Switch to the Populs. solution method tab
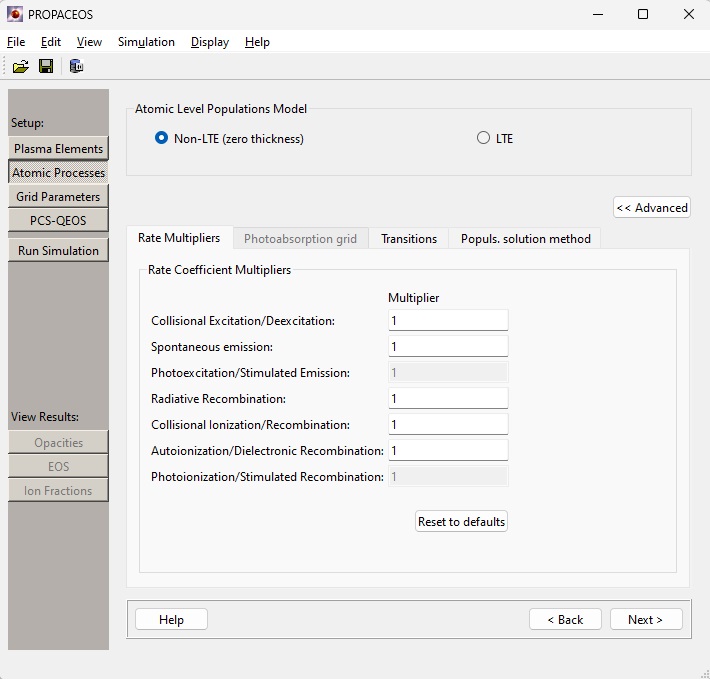The height and width of the screenshot is (679, 710). tap(525, 238)
